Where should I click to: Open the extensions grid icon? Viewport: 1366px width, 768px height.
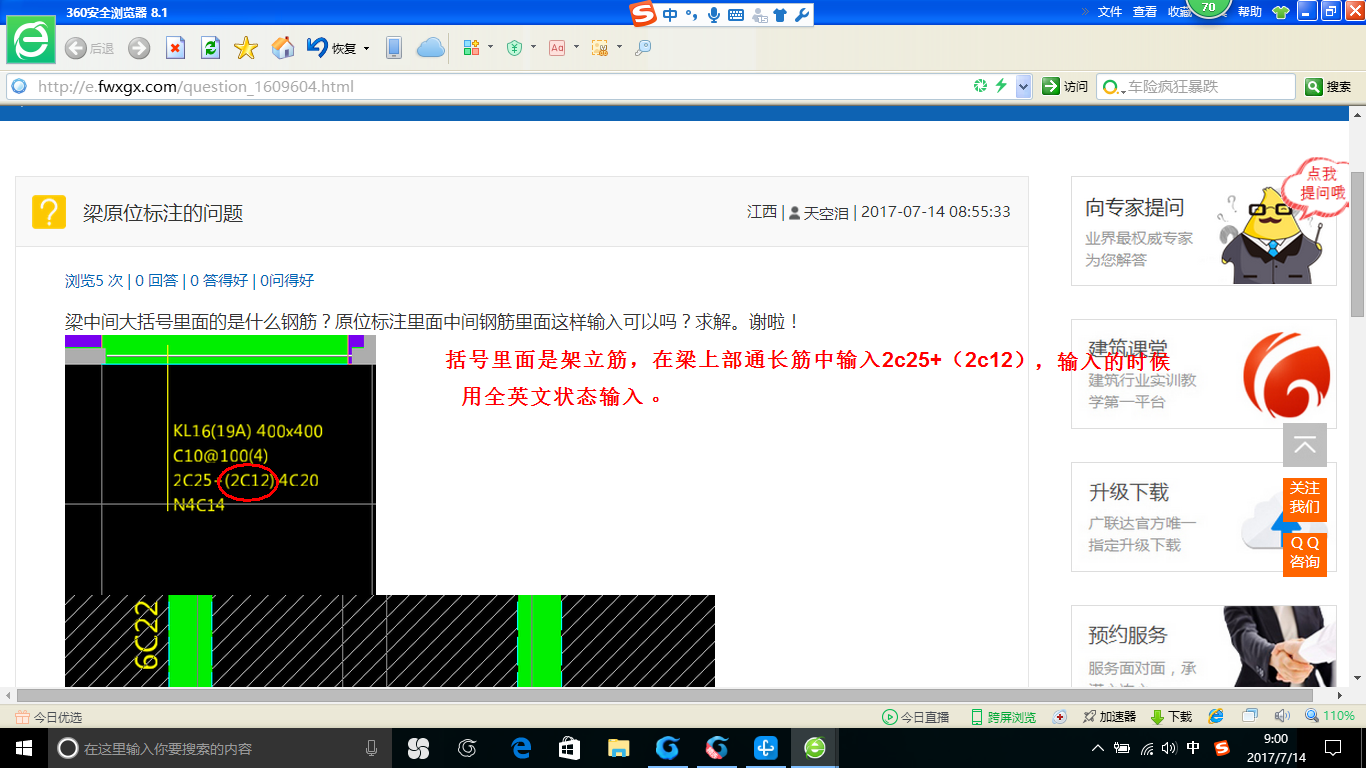[x=472, y=47]
